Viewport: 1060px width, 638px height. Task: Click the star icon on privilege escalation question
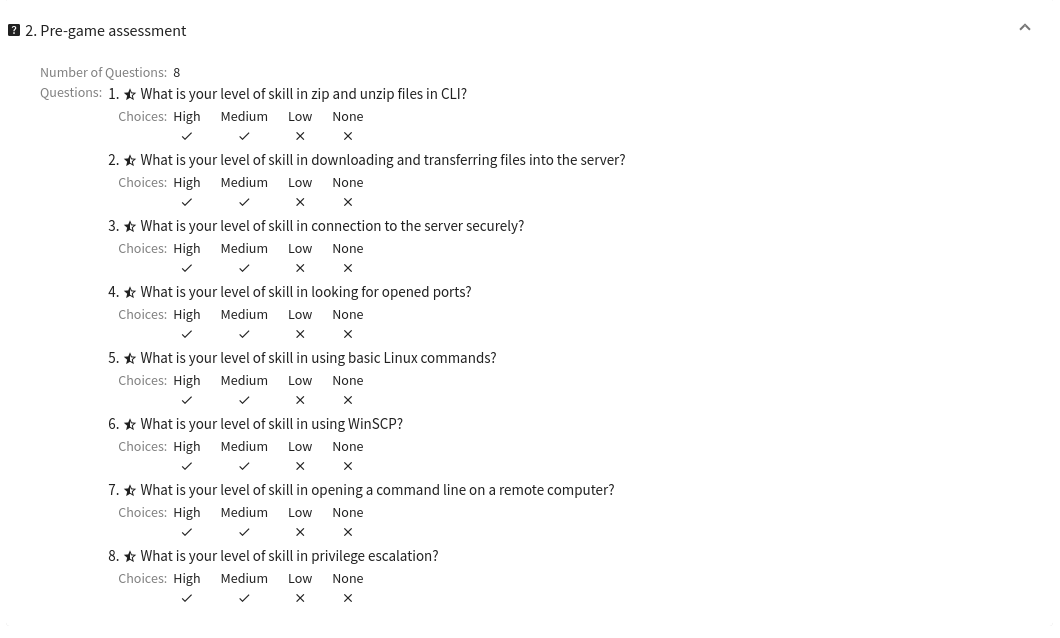pyautogui.click(x=130, y=556)
